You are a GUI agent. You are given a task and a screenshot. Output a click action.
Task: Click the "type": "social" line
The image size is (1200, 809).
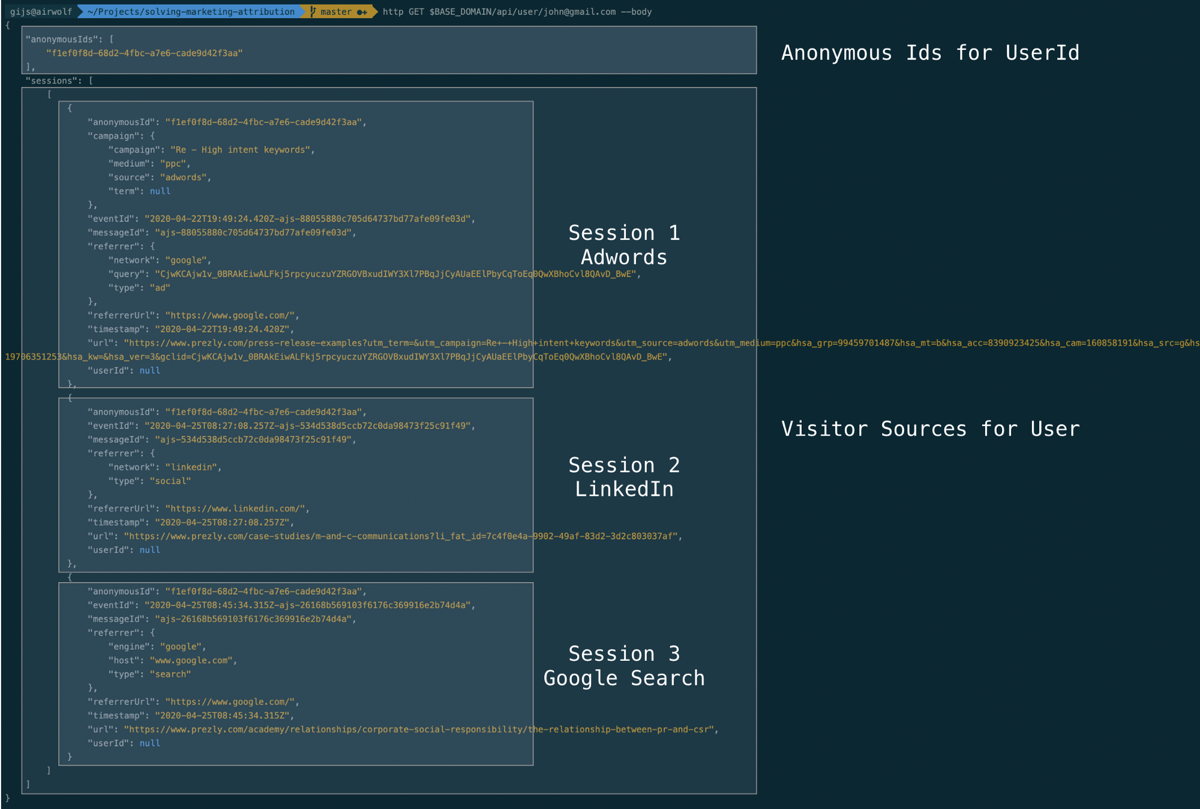[x=152, y=481]
